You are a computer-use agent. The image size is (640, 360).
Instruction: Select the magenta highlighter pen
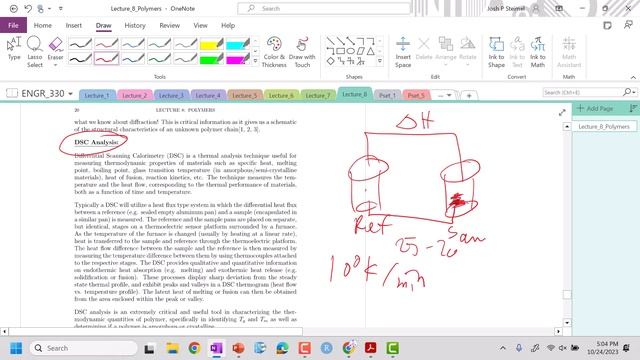[238, 59]
